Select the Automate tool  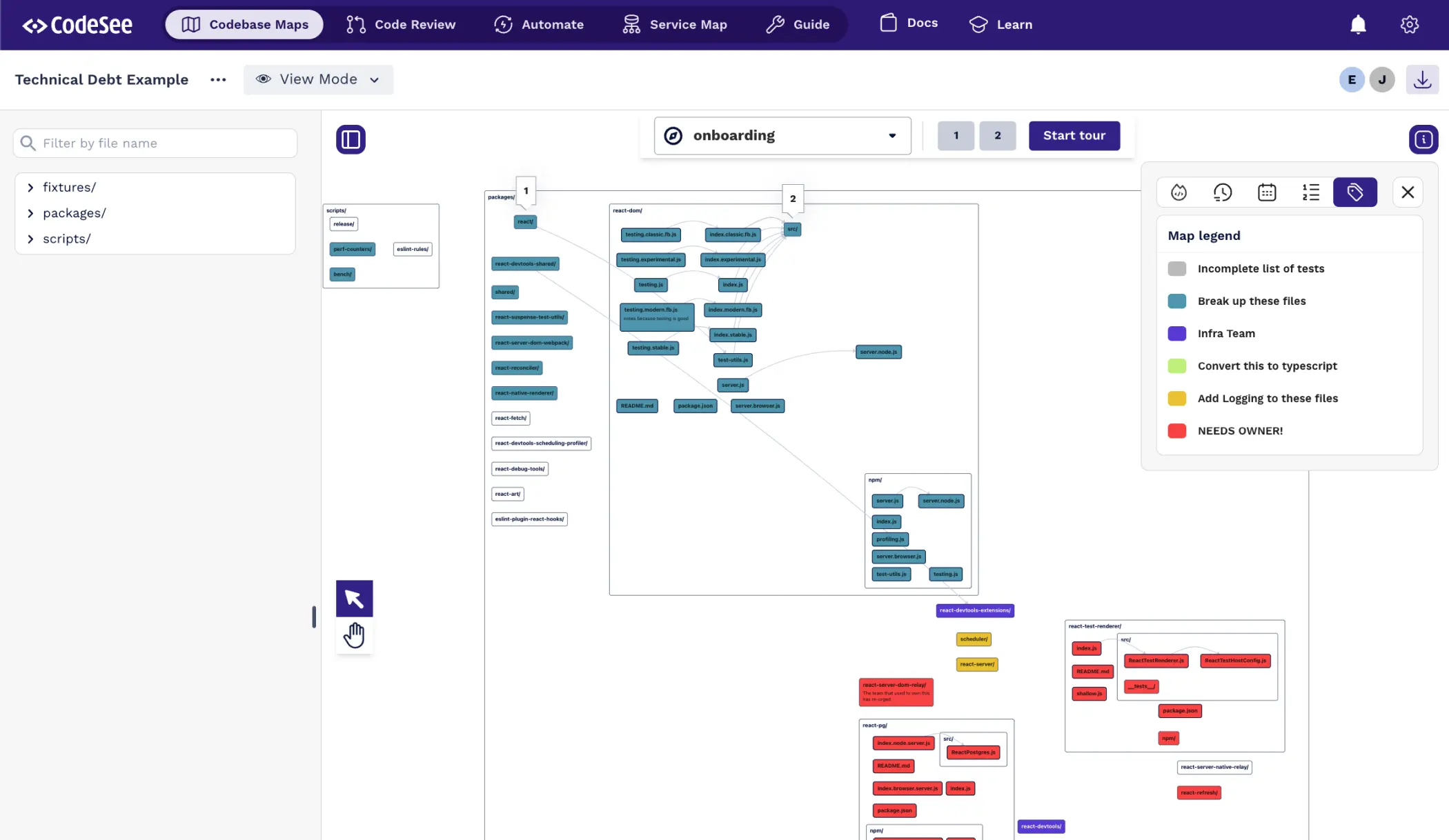[x=539, y=24]
